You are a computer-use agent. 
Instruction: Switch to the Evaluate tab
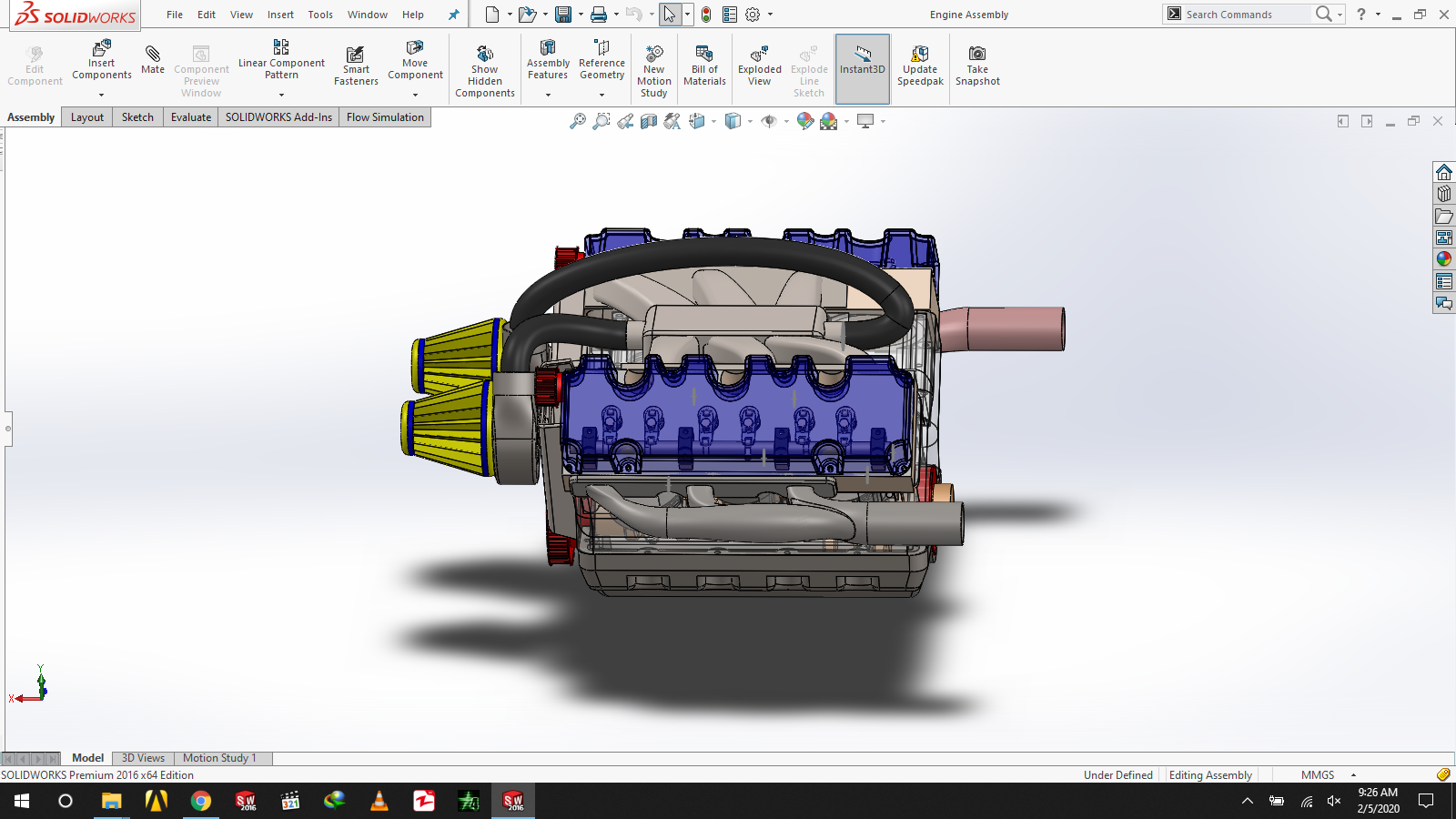pos(190,117)
